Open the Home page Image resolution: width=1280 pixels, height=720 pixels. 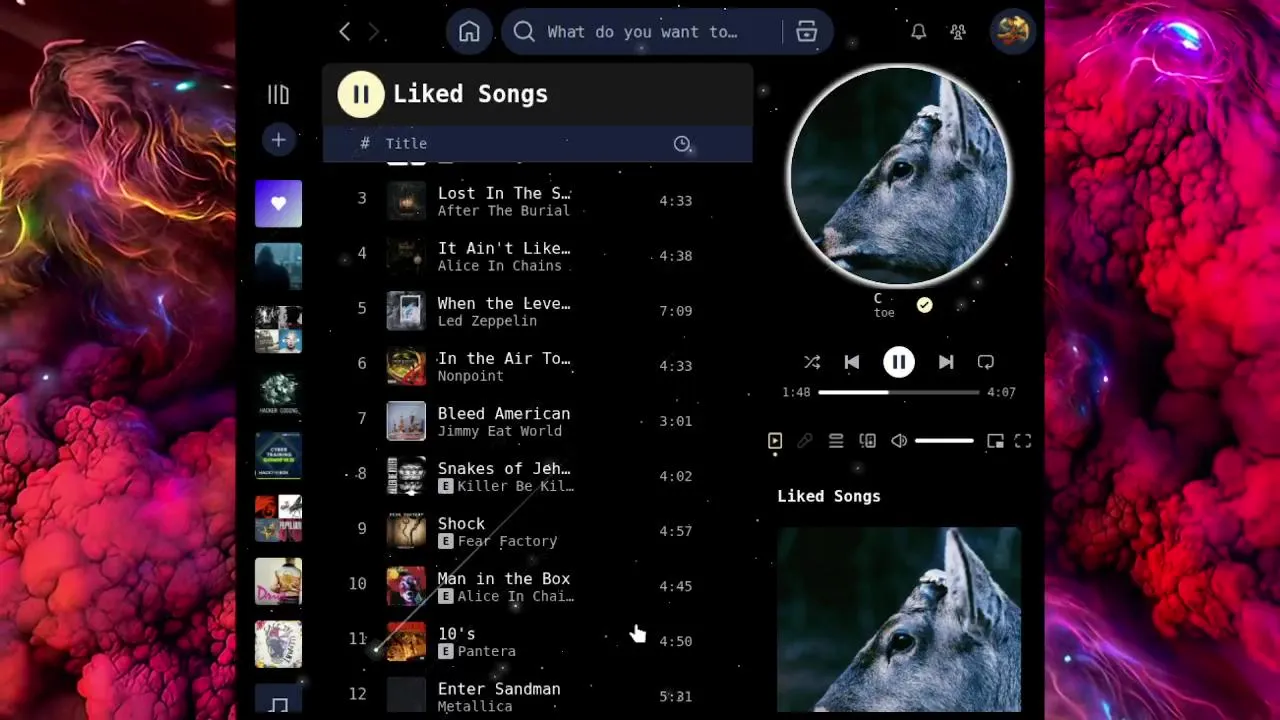pyautogui.click(x=469, y=32)
